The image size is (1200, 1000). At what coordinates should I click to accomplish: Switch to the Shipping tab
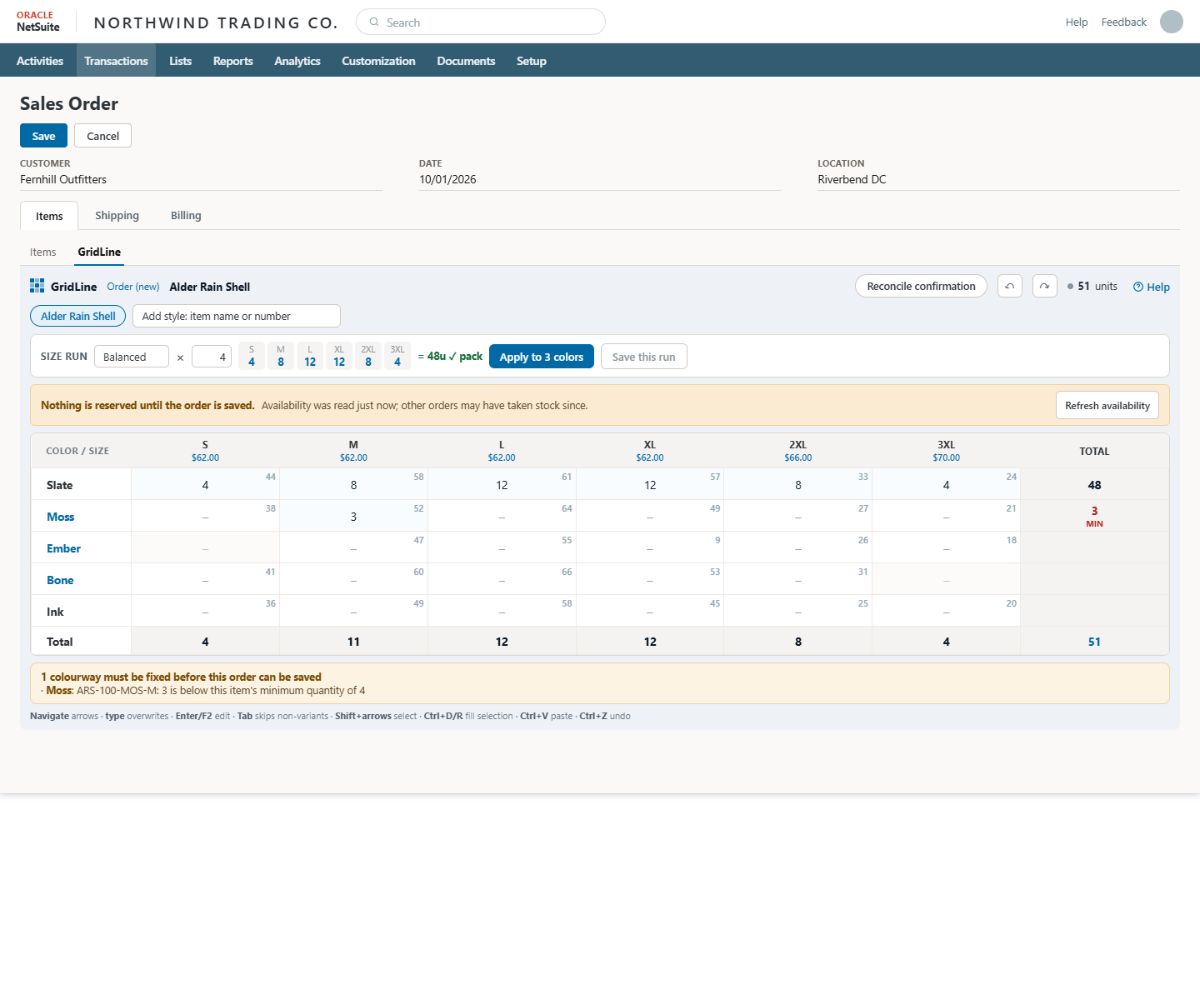tap(117, 215)
